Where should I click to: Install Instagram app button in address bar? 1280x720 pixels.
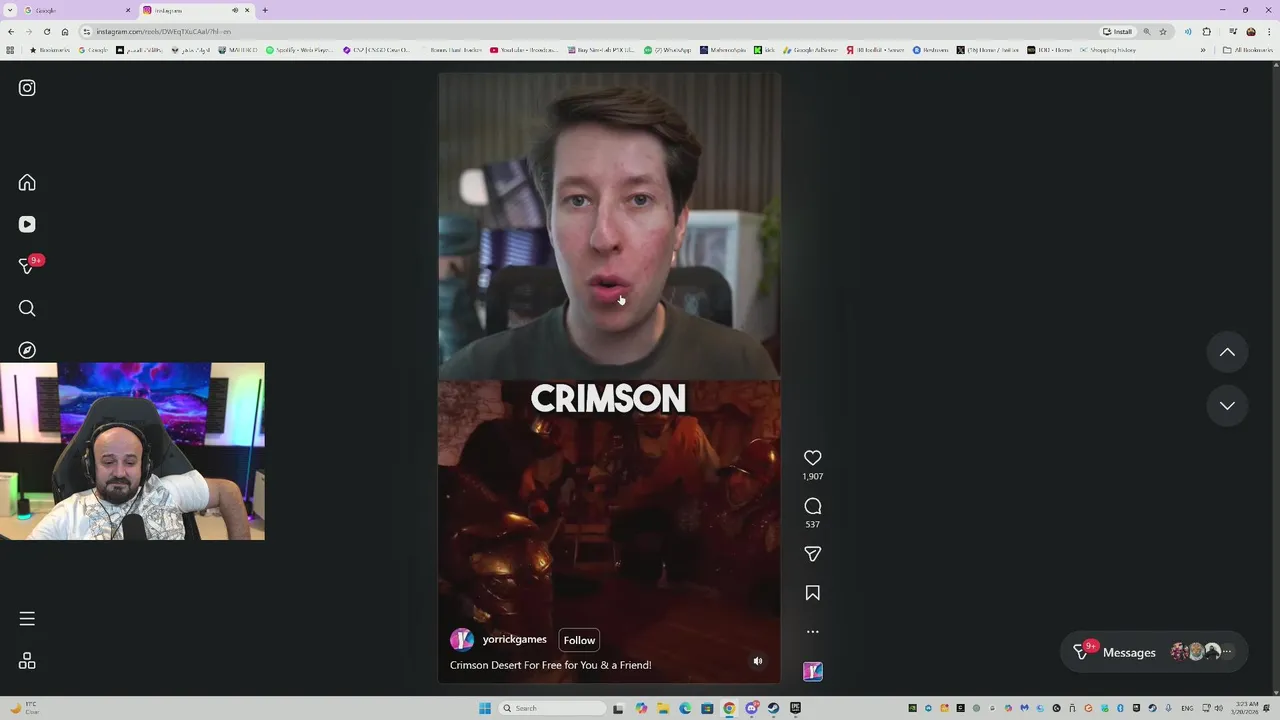[x=1118, y=31]
